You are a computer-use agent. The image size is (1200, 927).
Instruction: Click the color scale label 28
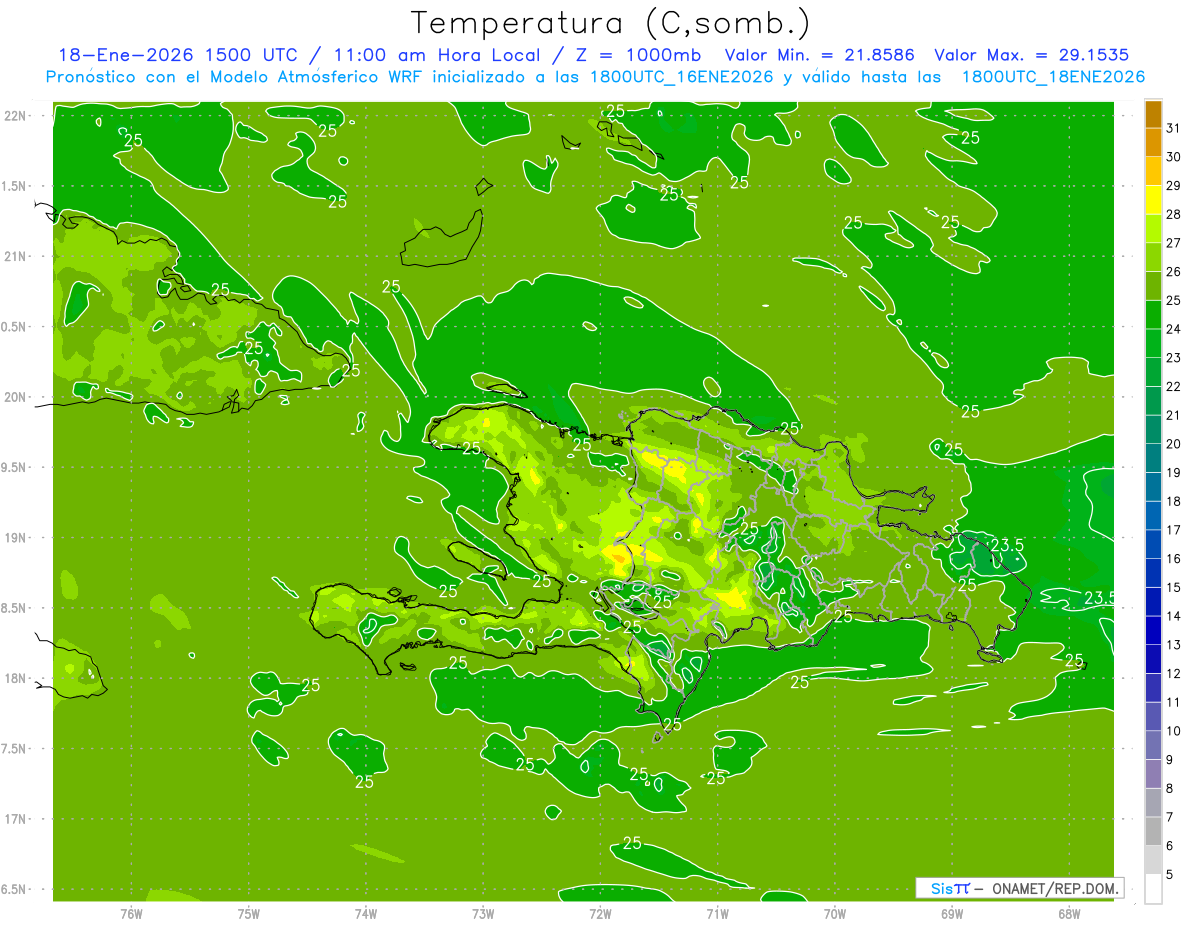(1174, 214)
